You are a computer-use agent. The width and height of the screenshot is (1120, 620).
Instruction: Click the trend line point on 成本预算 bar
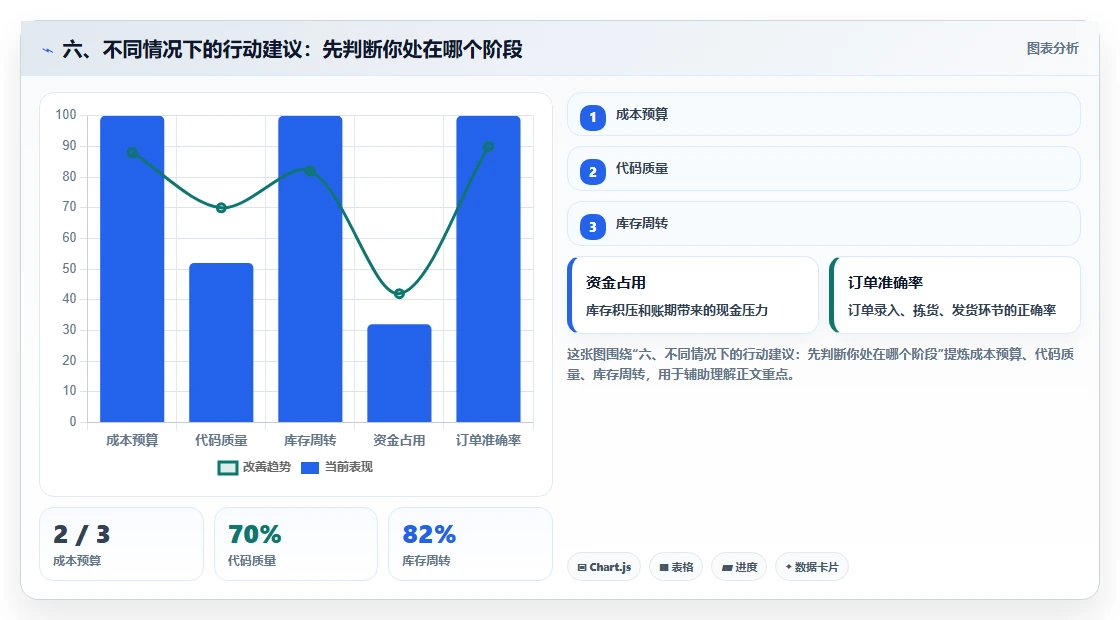(x=132, y=152)
